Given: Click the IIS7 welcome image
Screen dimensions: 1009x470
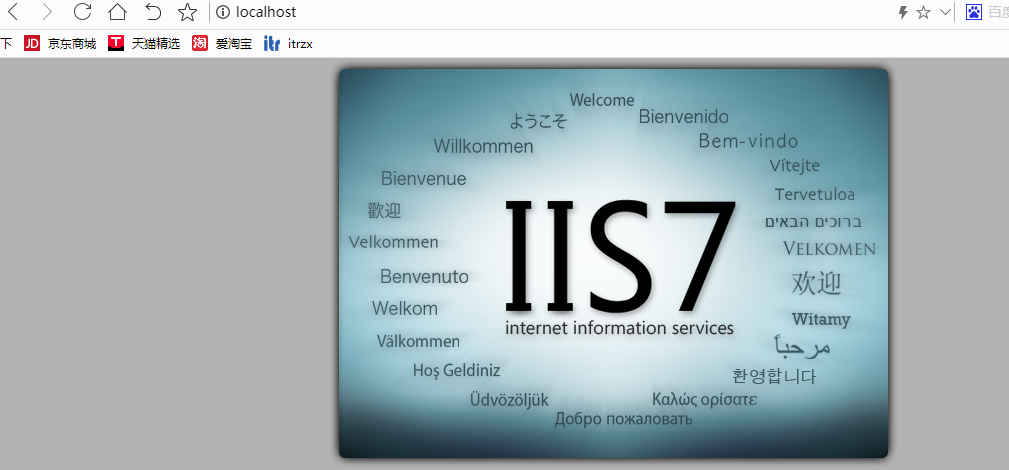Looking at the screenshot, I should point(613,263).
